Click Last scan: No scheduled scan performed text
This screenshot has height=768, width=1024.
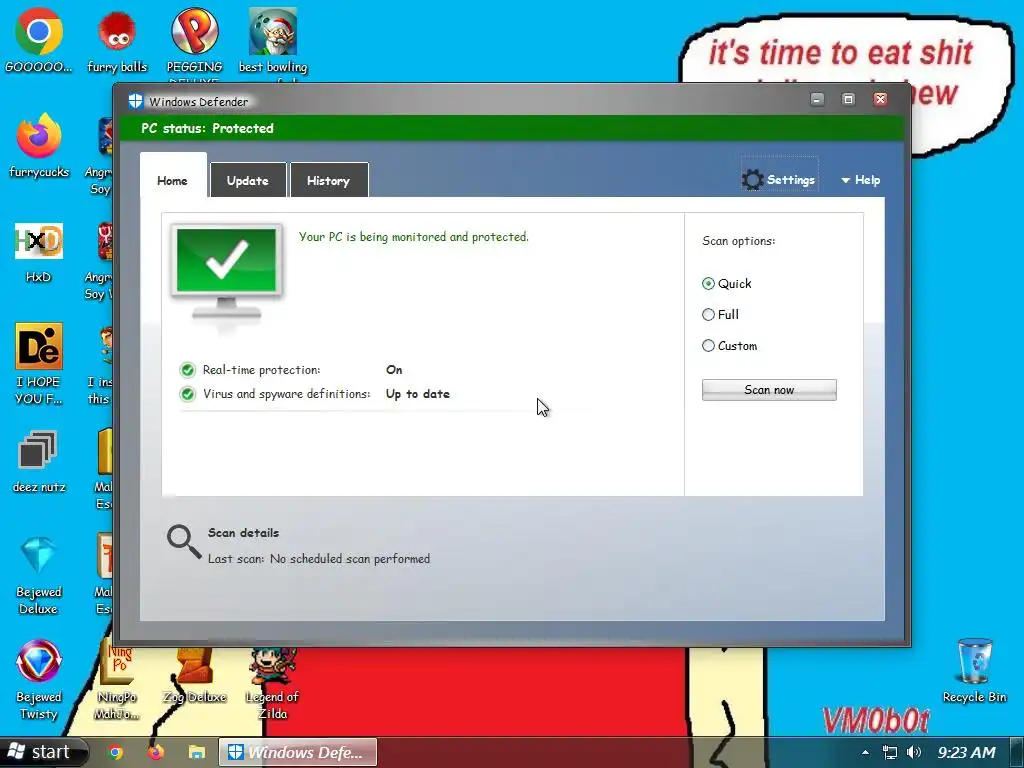319,559
